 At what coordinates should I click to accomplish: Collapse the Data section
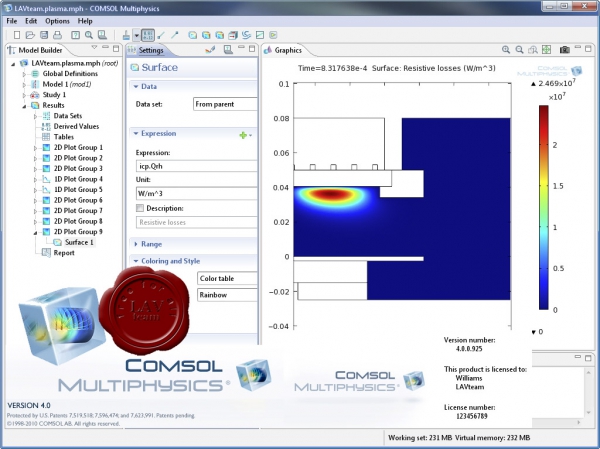pos(136,87)
